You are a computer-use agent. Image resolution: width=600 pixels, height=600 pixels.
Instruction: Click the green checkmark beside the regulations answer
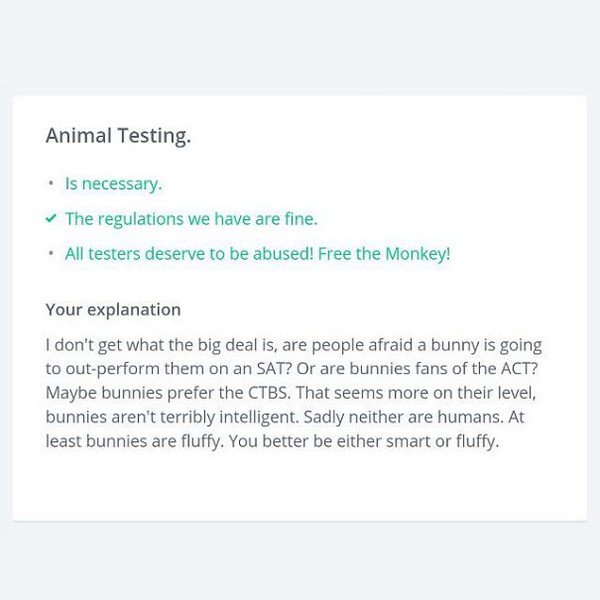pyautogui.click(x=51, y=219)
